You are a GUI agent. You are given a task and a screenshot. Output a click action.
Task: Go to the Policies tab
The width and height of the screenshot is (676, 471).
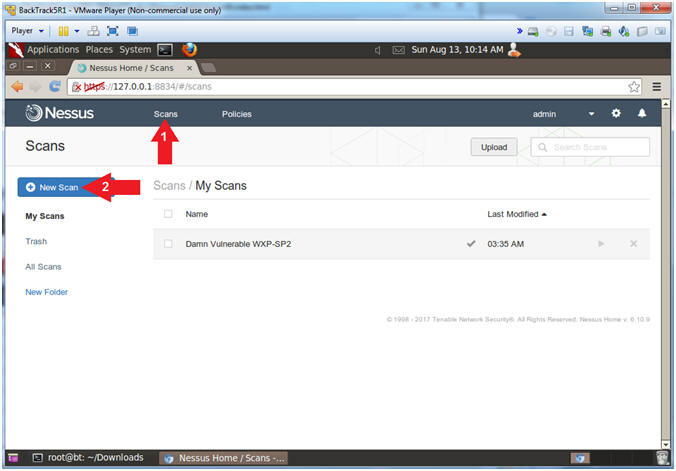[236, 114]
